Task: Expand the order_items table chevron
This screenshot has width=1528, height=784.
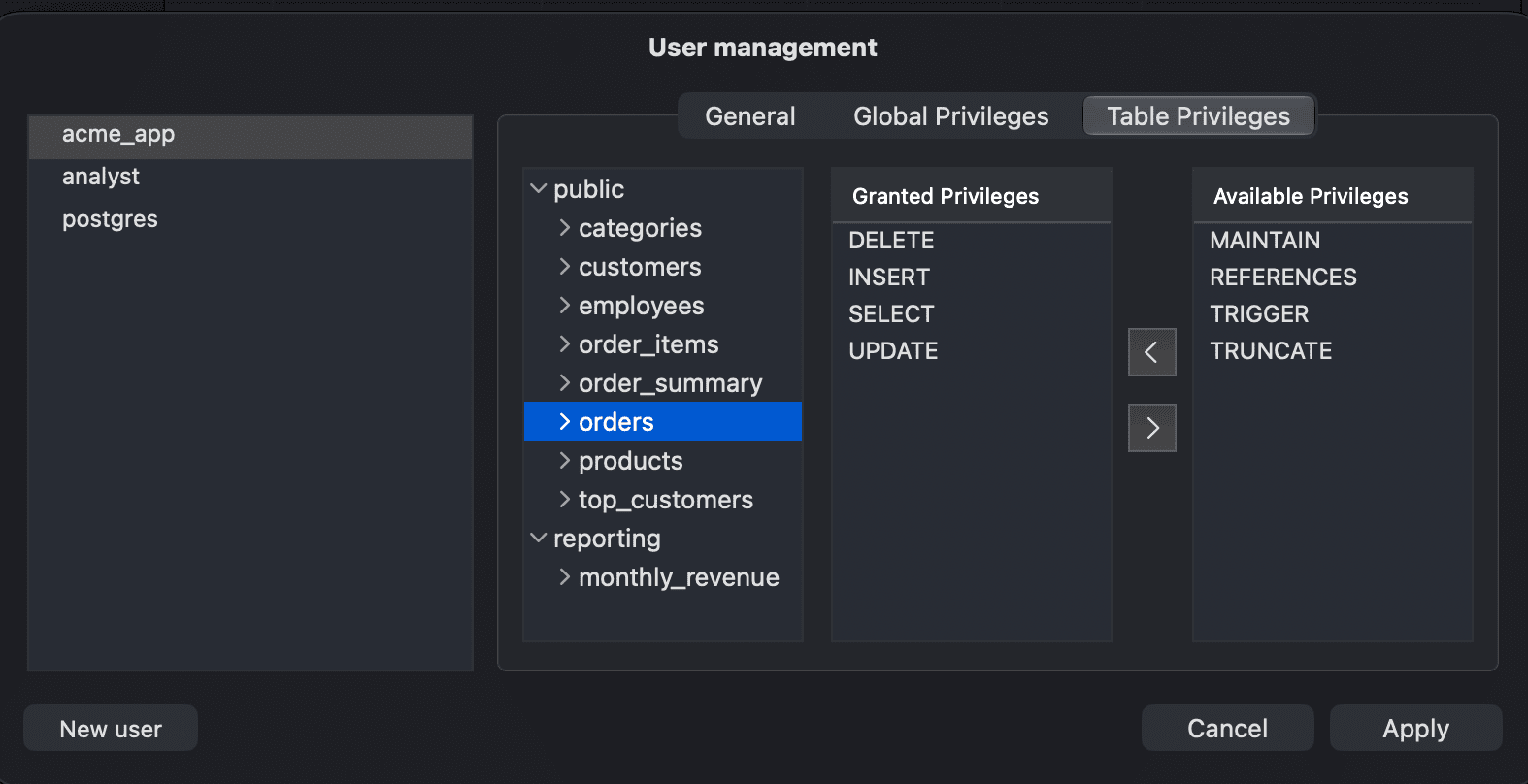Action: pos(564,343)
